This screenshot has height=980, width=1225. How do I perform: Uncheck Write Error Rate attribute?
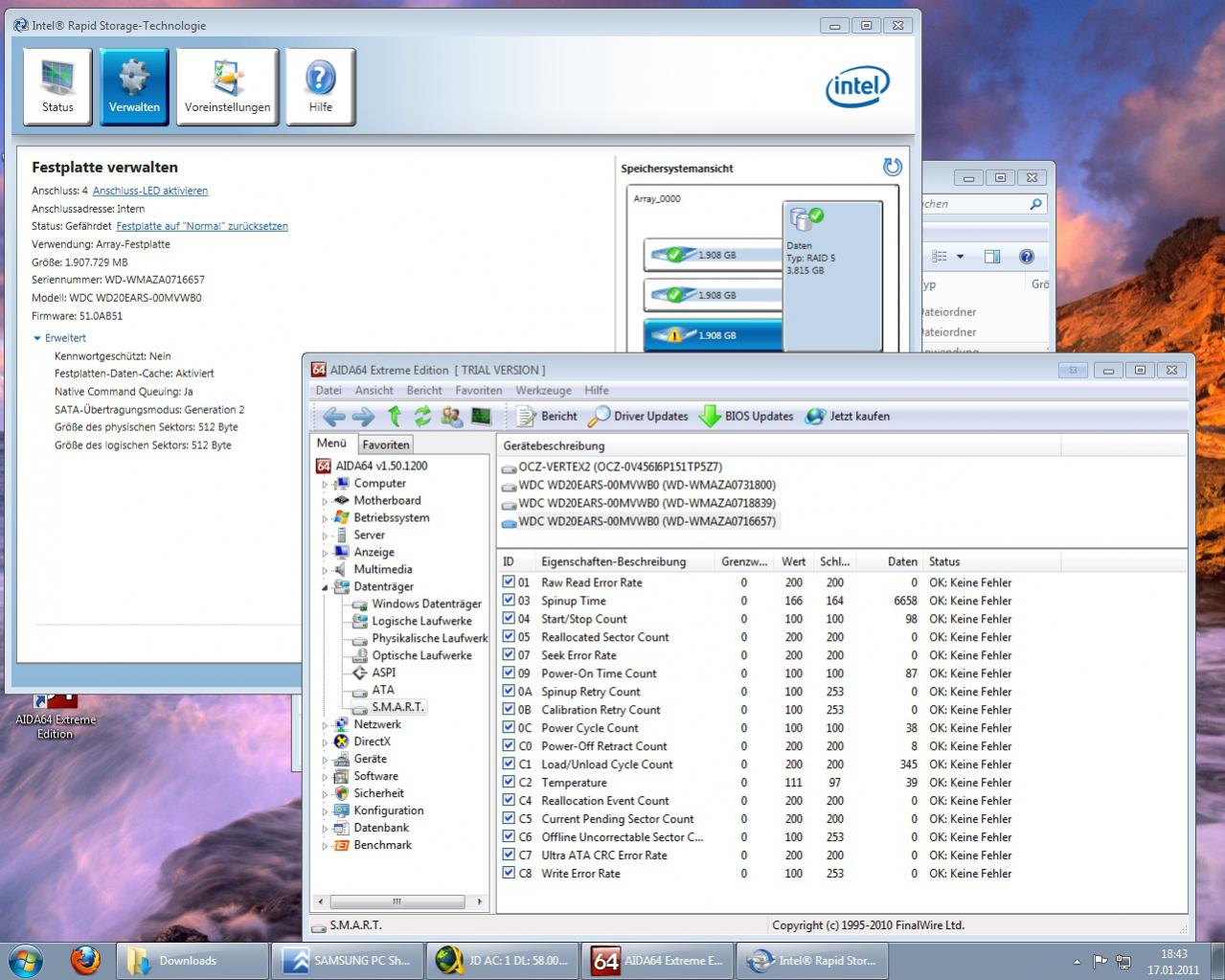509,873
